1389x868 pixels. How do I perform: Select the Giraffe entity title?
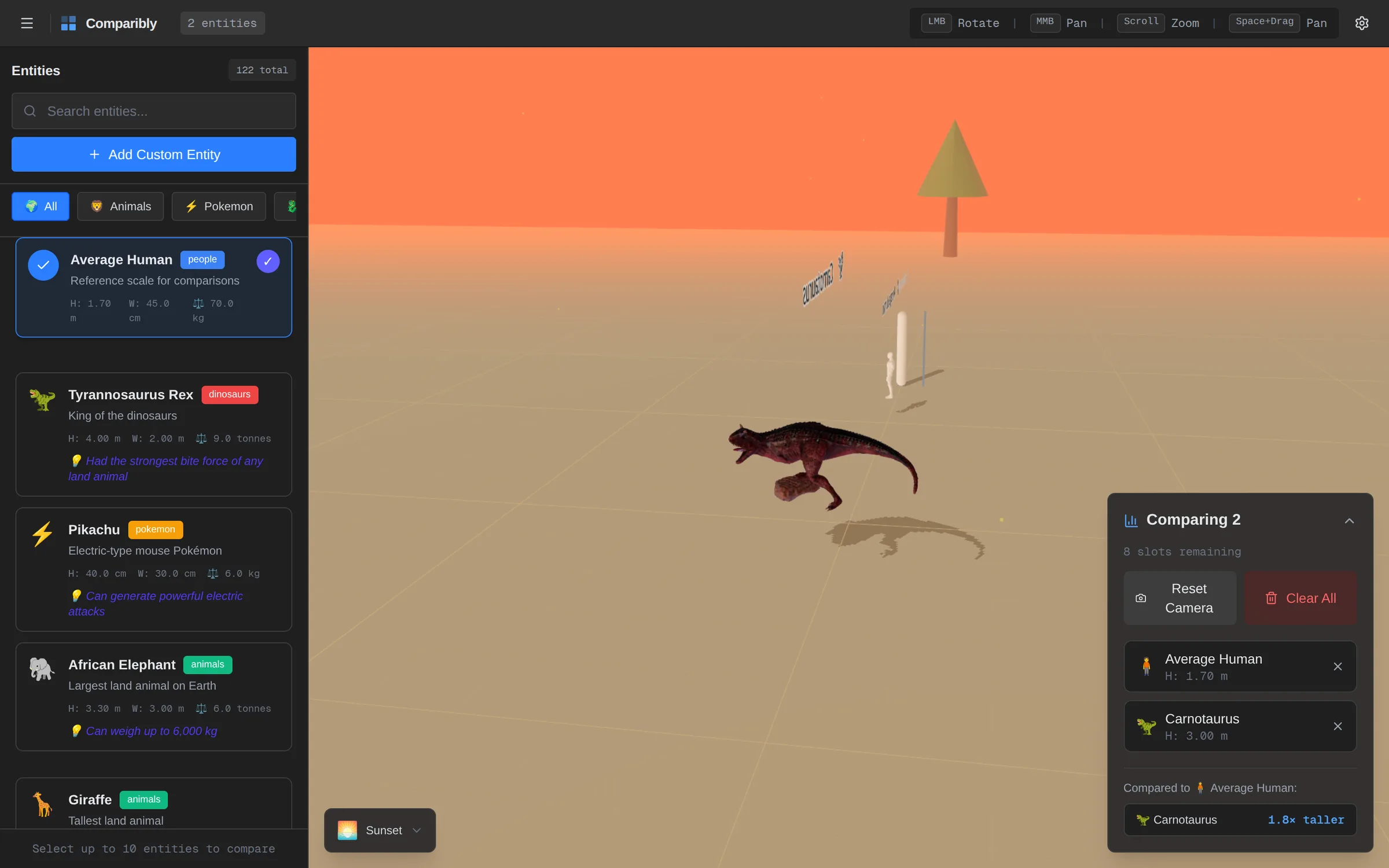pos(90,800)
